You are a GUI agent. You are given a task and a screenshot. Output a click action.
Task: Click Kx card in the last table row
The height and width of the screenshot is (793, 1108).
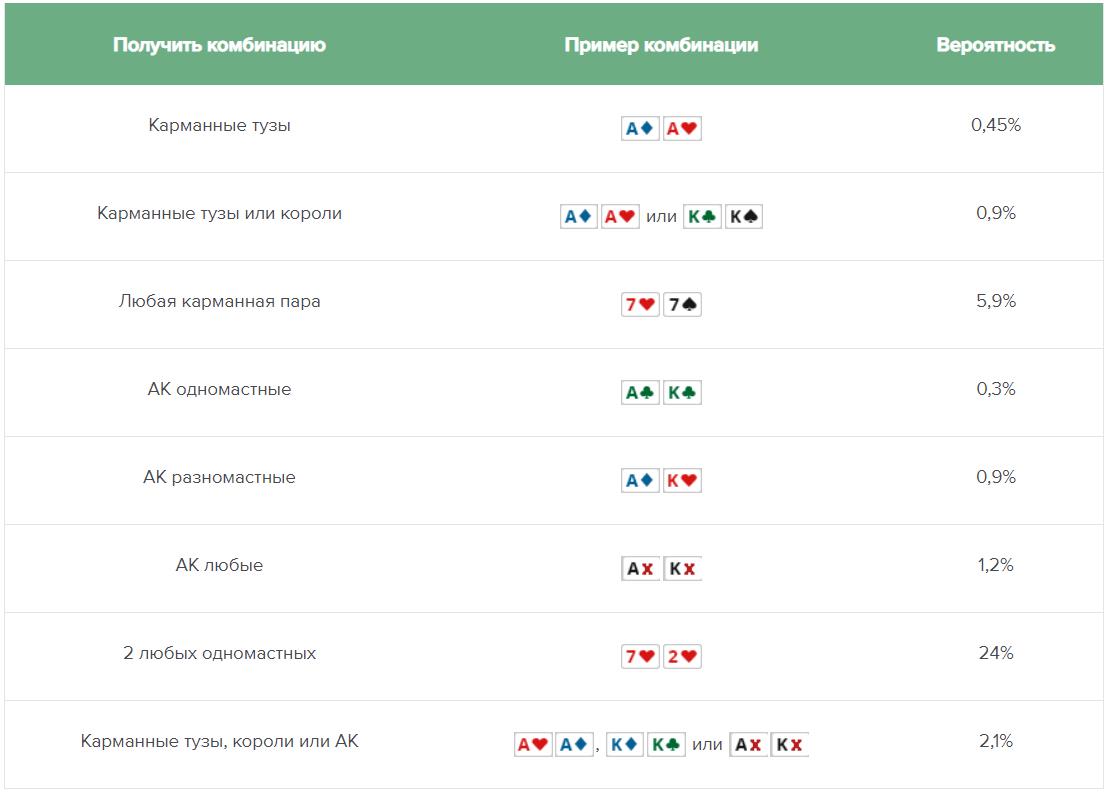pyautogui.click(x=789, y=745)
